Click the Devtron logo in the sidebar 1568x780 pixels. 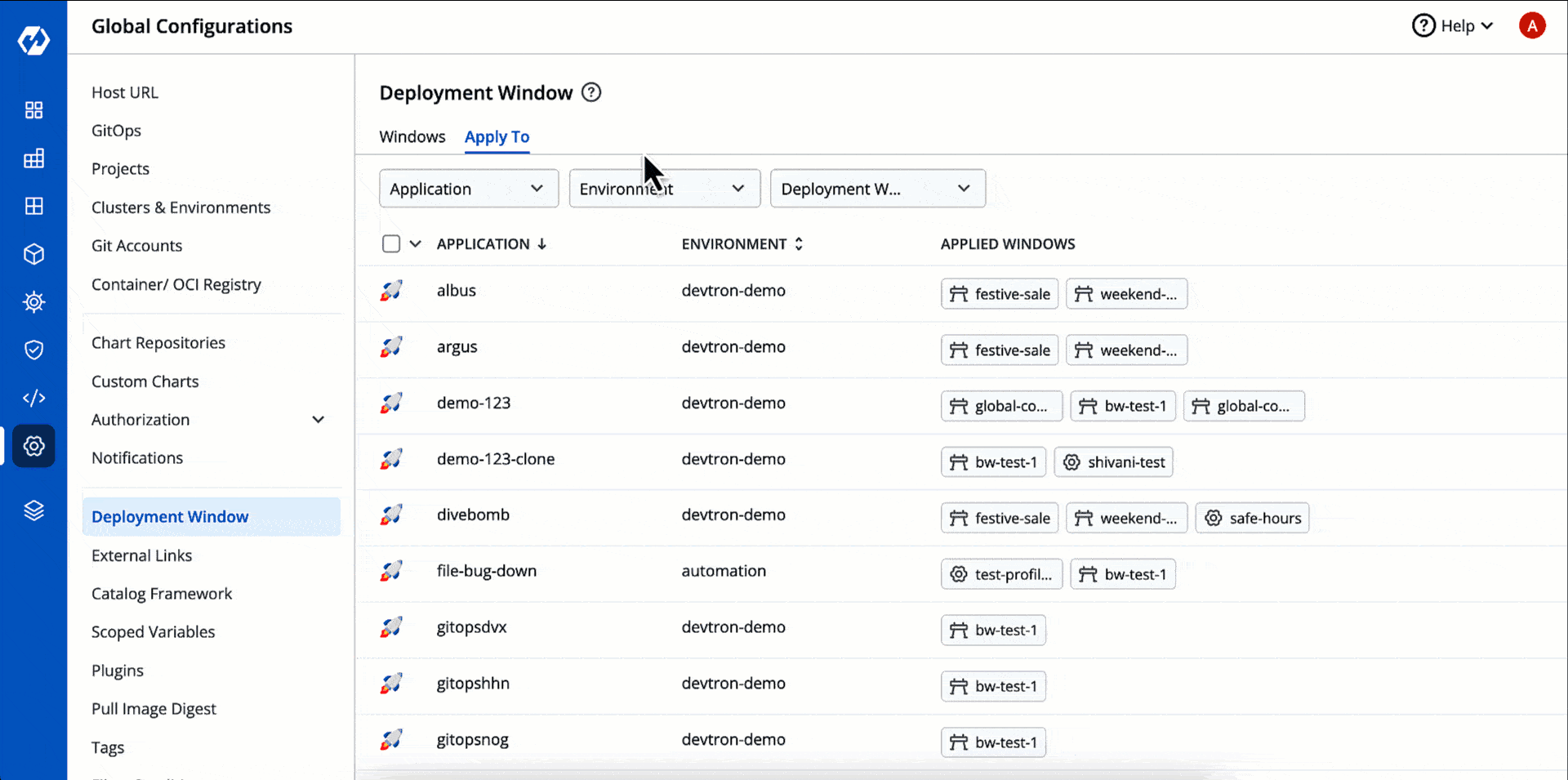33,39
